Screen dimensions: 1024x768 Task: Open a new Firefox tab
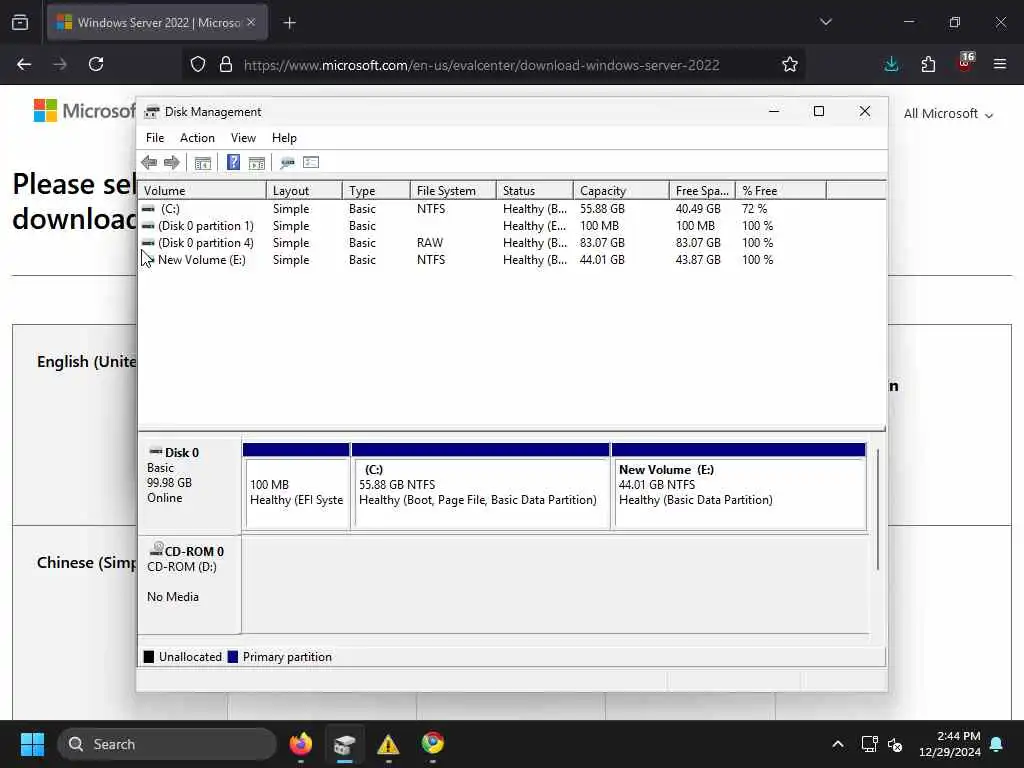(289, 23)
